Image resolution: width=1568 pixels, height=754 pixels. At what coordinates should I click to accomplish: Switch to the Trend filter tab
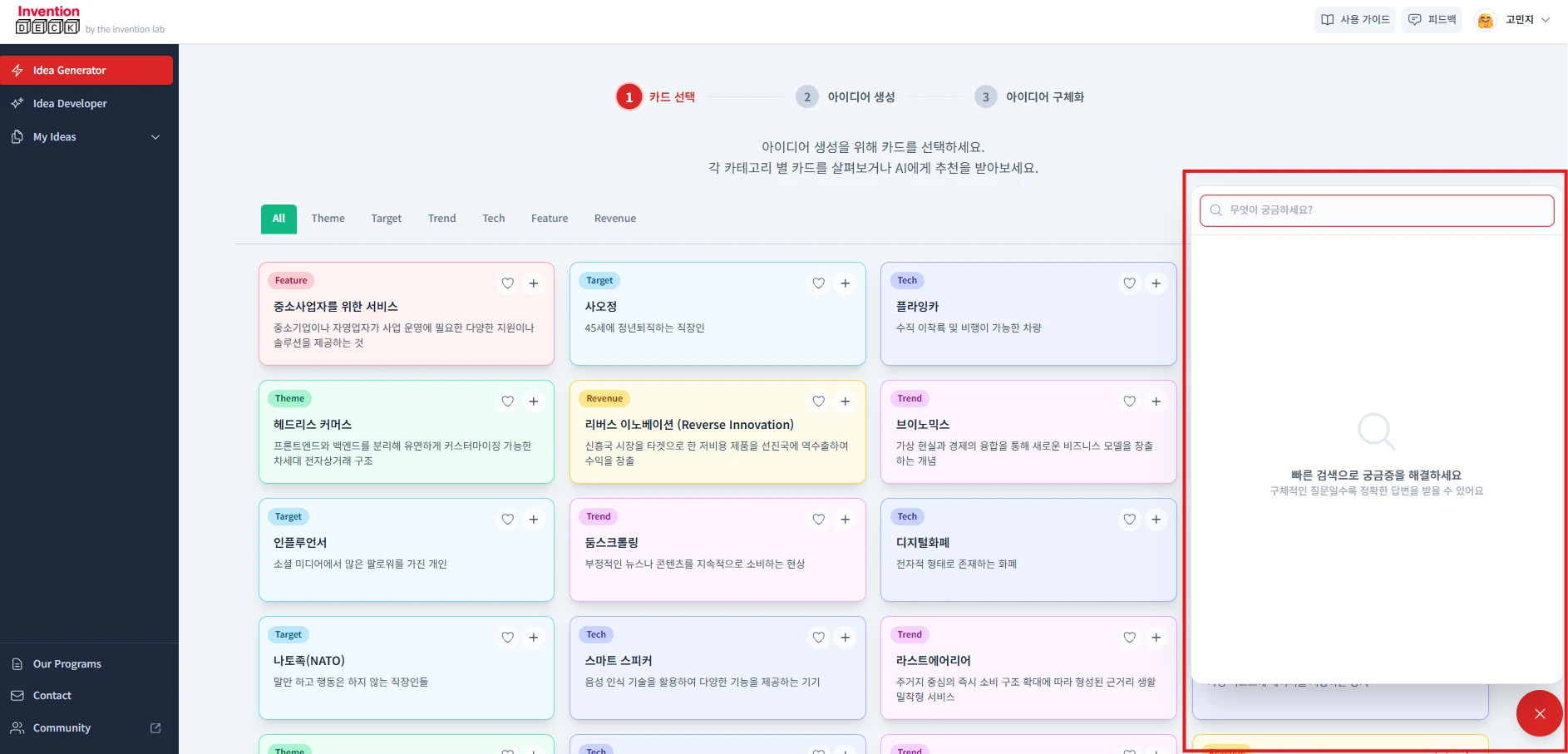pos(441,219)
